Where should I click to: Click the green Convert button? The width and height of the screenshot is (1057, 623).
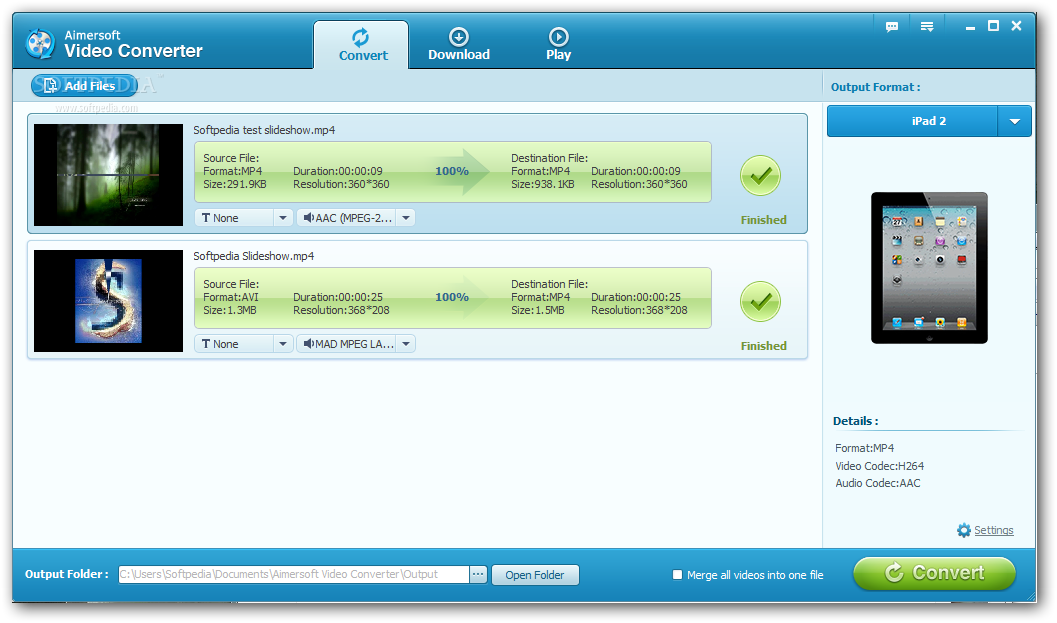coord(934,573)
